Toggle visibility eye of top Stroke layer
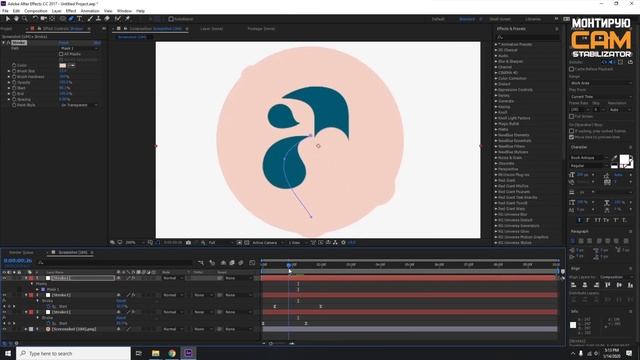 coord(4,278)
